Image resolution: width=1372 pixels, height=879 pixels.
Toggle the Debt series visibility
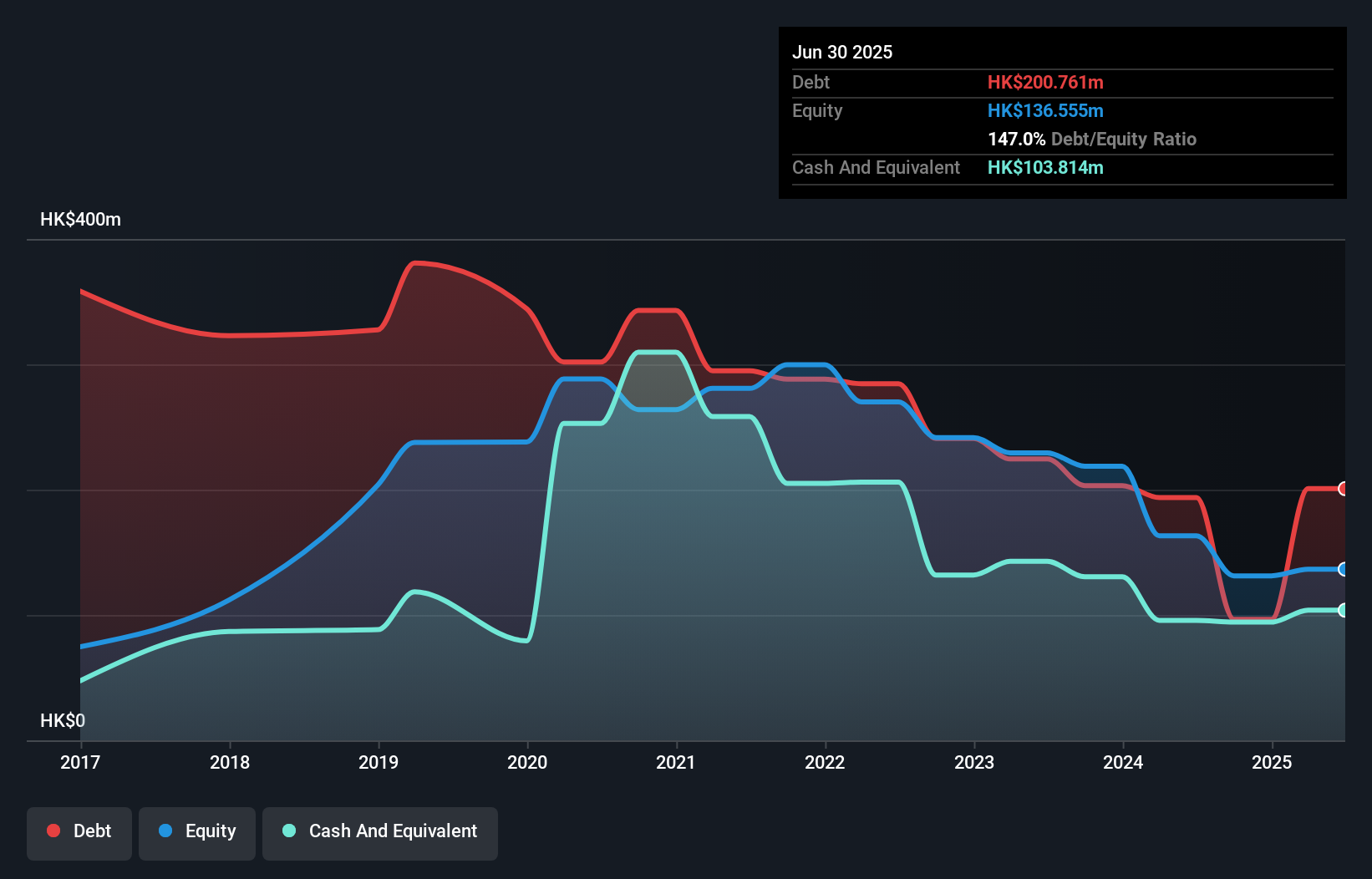(x=79, y=831)
